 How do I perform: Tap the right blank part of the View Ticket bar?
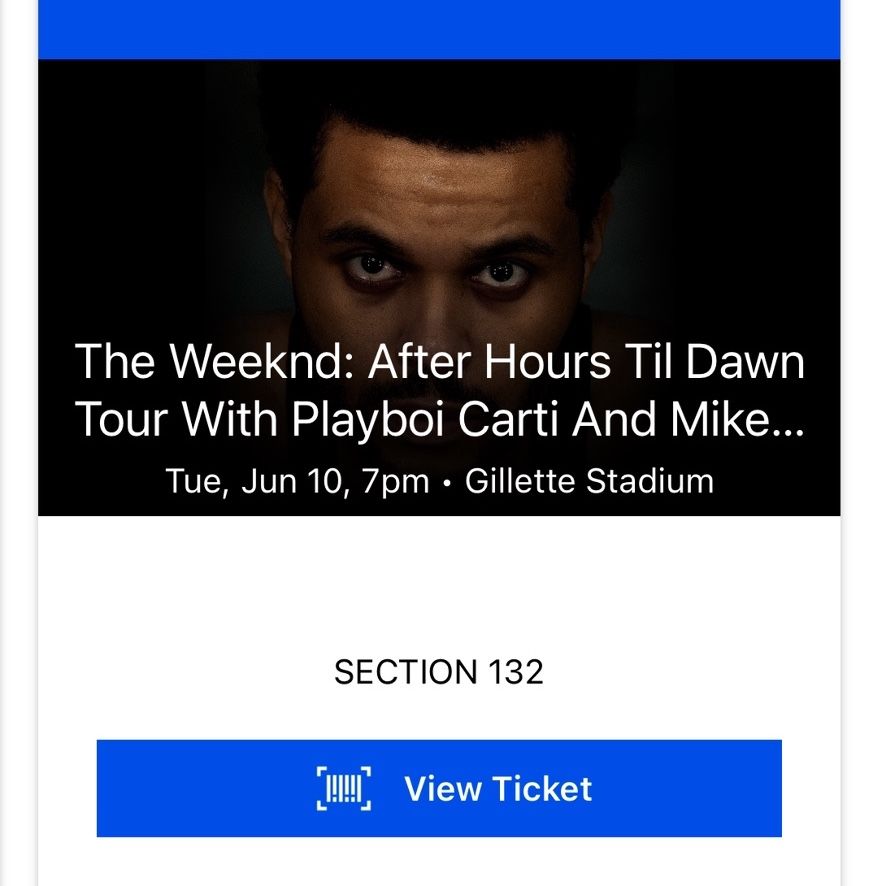tap(689, 788)
